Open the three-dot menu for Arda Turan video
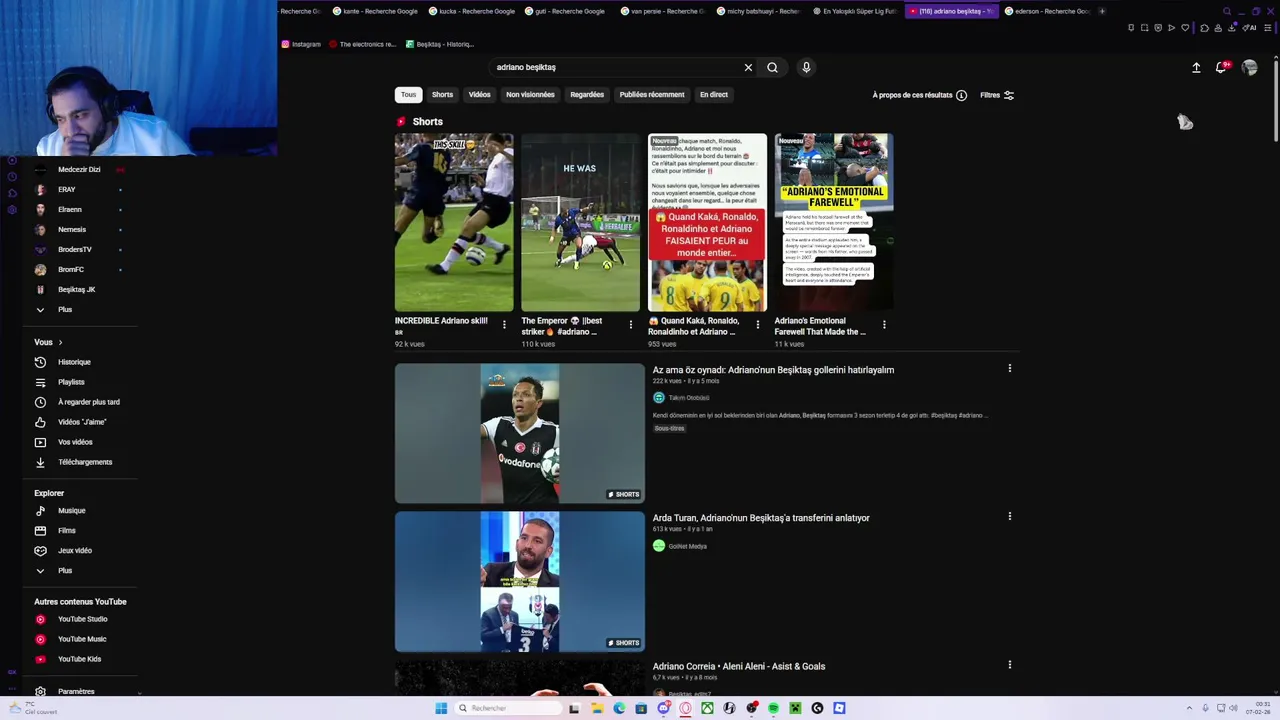This screenshot has width=1280, height=720. [1010, 517]
